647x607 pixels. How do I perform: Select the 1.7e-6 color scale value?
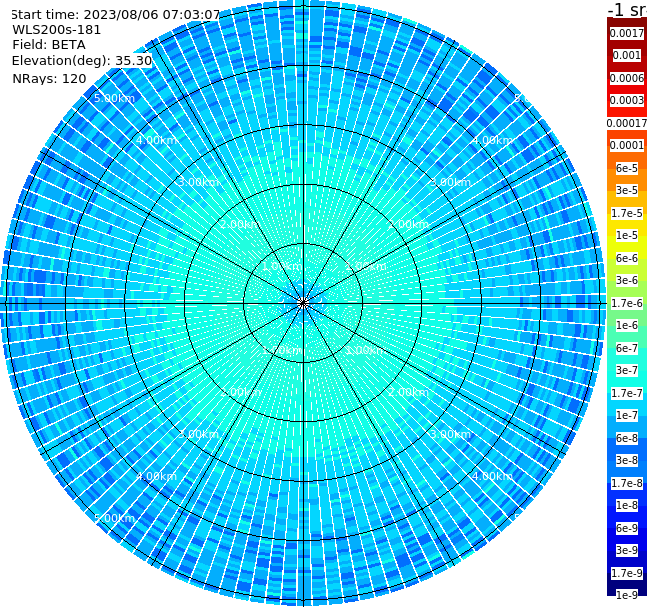click(x=627, y=303)
